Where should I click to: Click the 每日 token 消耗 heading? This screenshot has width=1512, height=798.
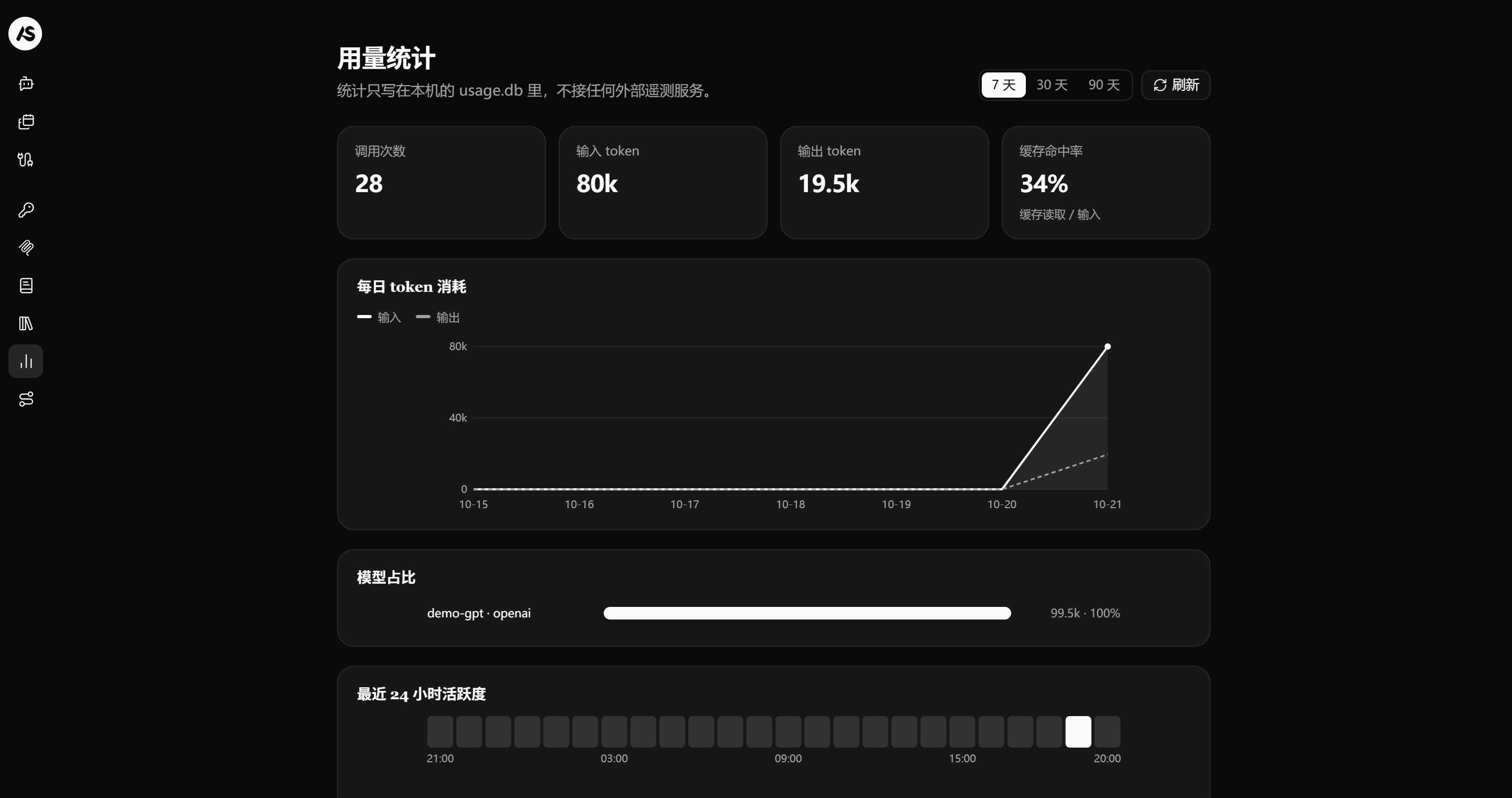(x=412, y=286)
